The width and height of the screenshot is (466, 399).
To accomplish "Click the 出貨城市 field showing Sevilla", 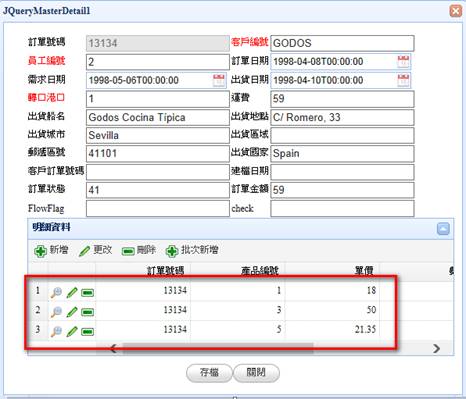I will pos(158,135).
